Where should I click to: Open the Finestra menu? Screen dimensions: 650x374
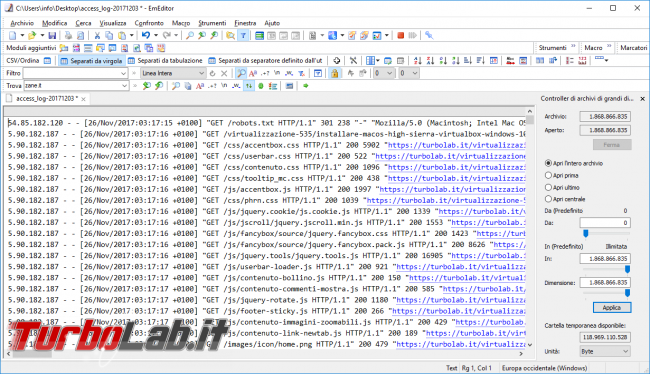(x=245, y=23)
